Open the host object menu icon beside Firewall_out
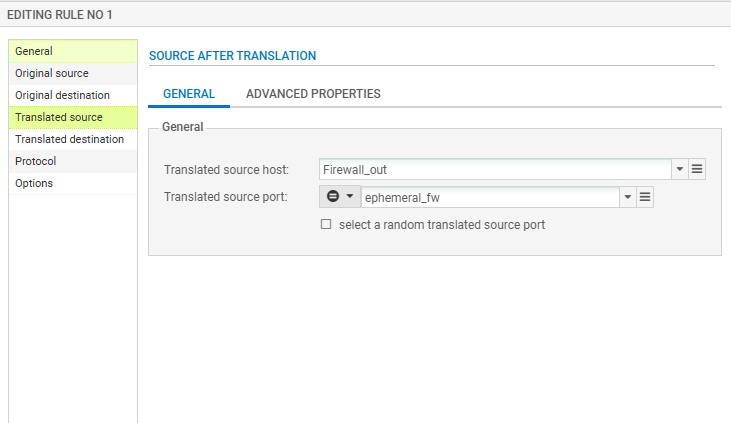731x423 pixels. coord(697,170)
